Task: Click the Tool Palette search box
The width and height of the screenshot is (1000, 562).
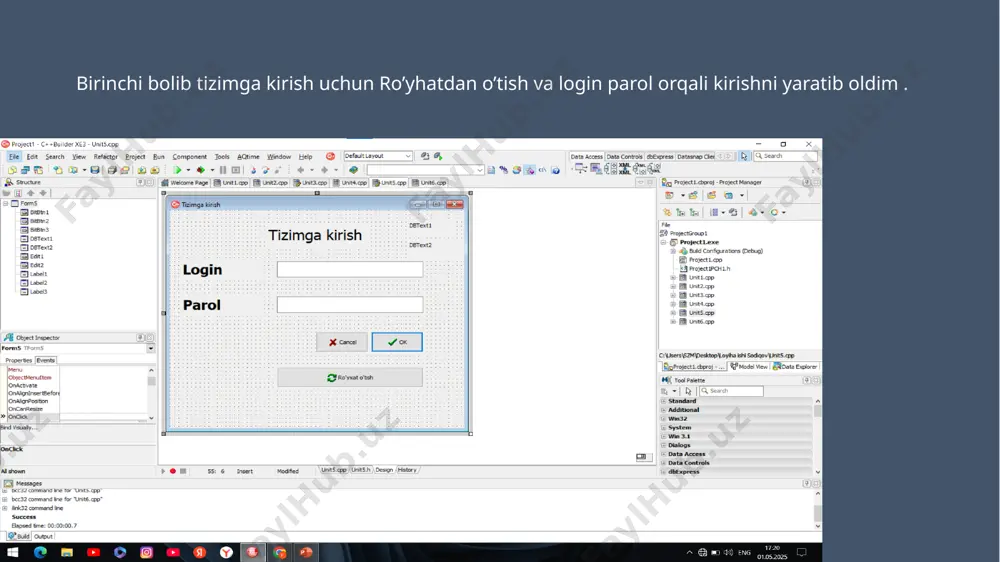Action: pyautogui.click(x=731, y=391)
